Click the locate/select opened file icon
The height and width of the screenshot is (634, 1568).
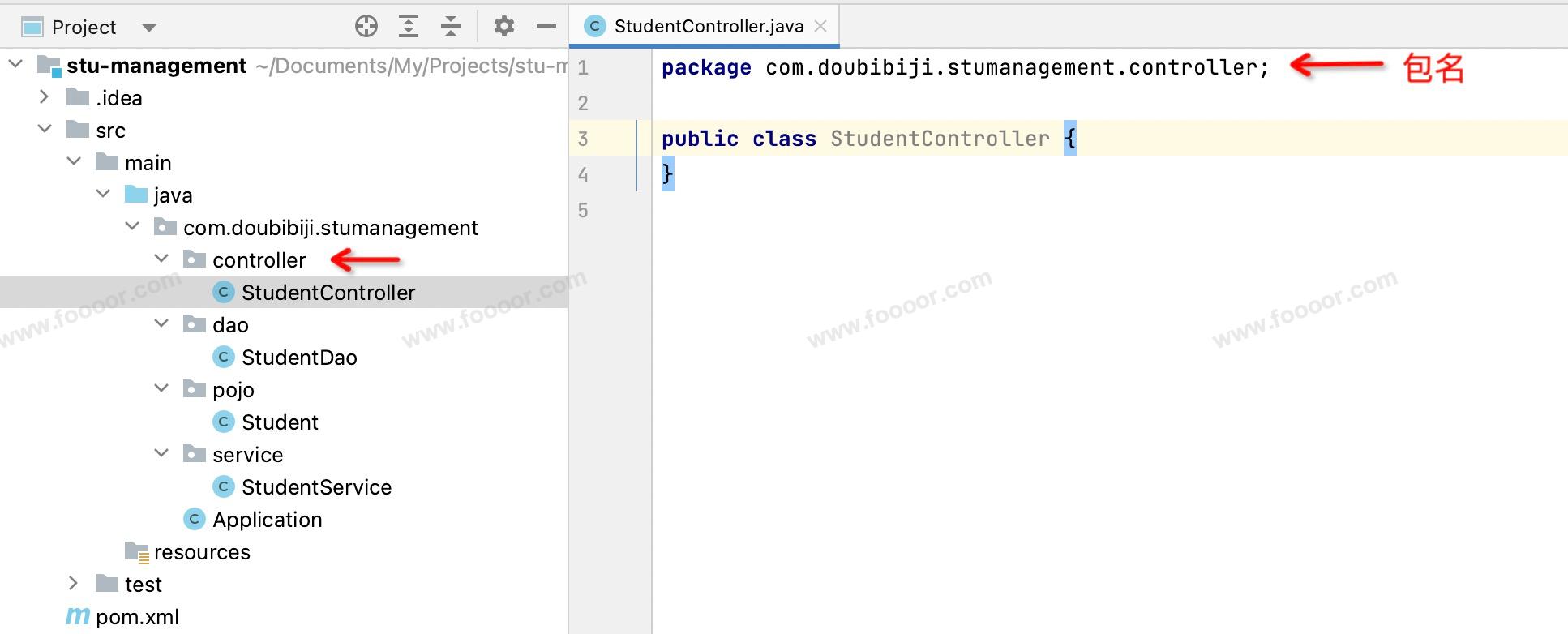click(x=366, y=27)
